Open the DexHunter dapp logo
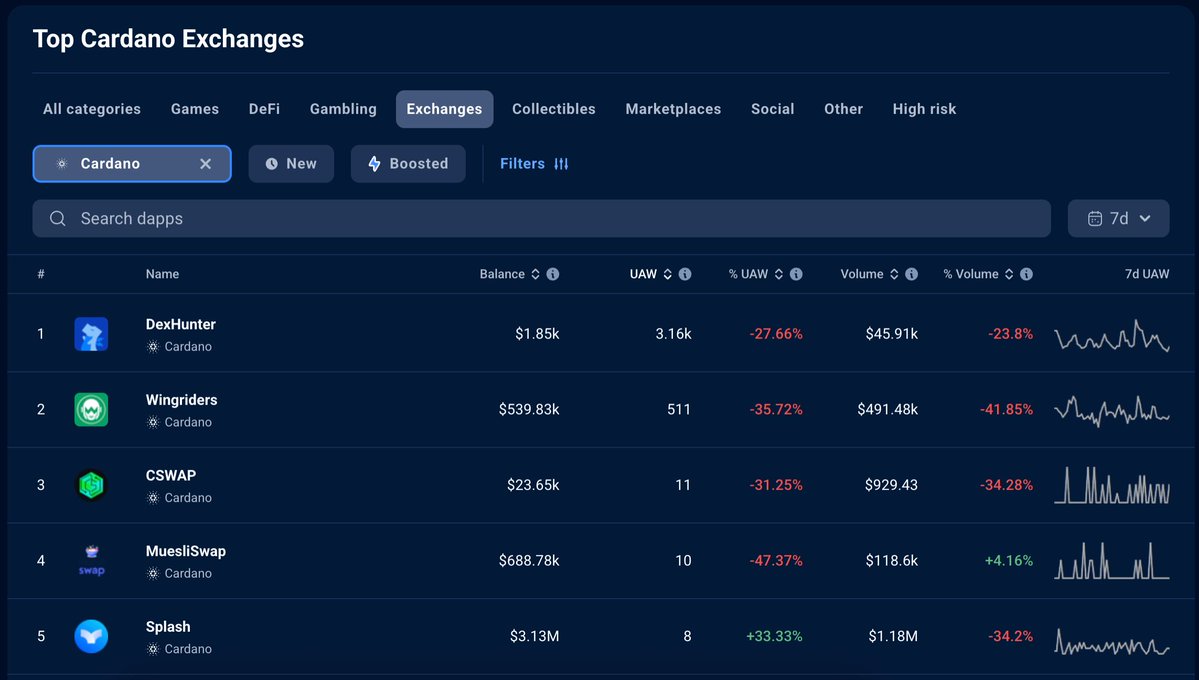 click(91, 334)
